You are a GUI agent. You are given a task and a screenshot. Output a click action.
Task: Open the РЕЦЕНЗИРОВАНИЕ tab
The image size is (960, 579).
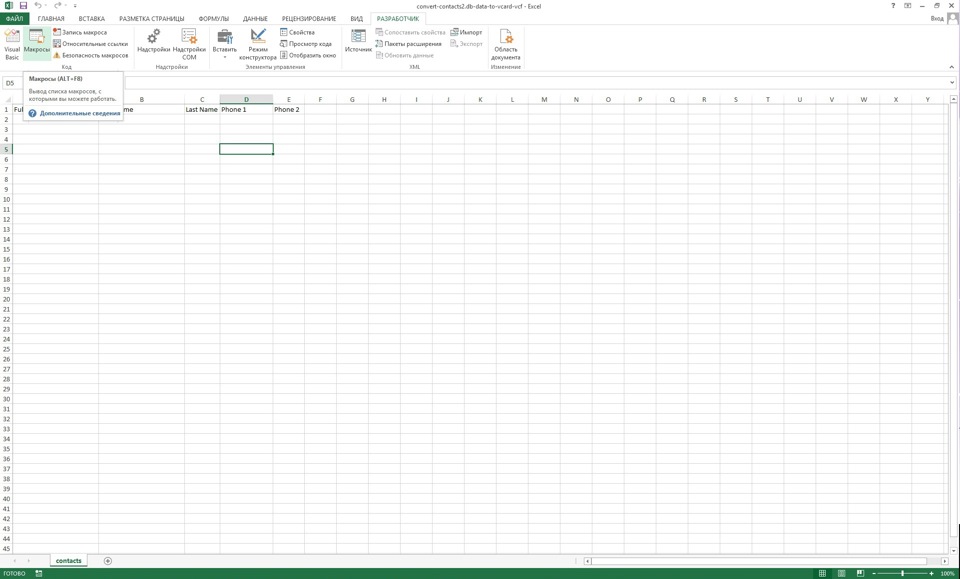[309, 19]
